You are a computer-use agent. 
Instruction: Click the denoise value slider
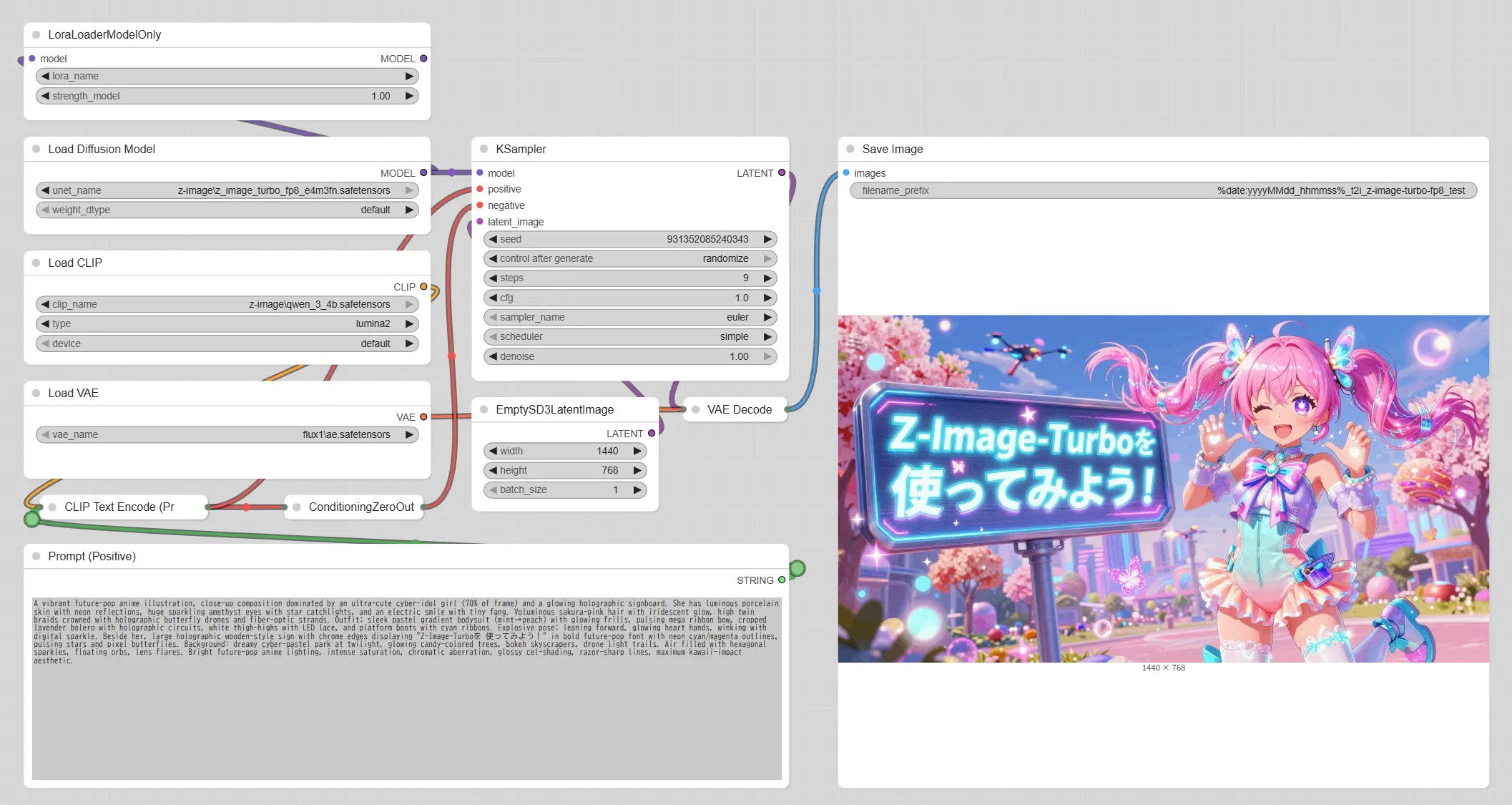click(630, 356)
